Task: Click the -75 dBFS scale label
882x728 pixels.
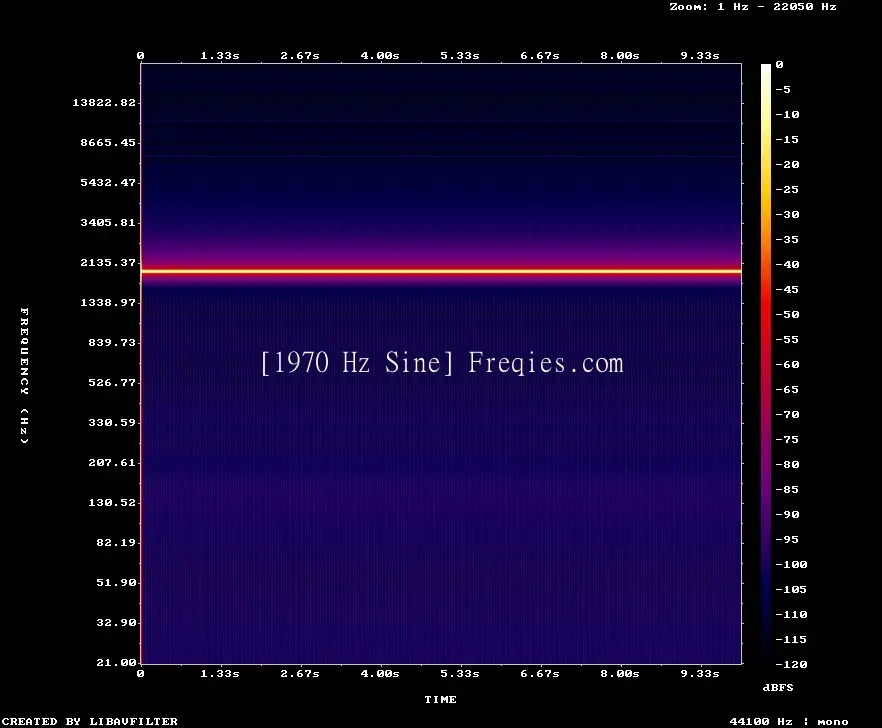Action: (x=787, y=439)
